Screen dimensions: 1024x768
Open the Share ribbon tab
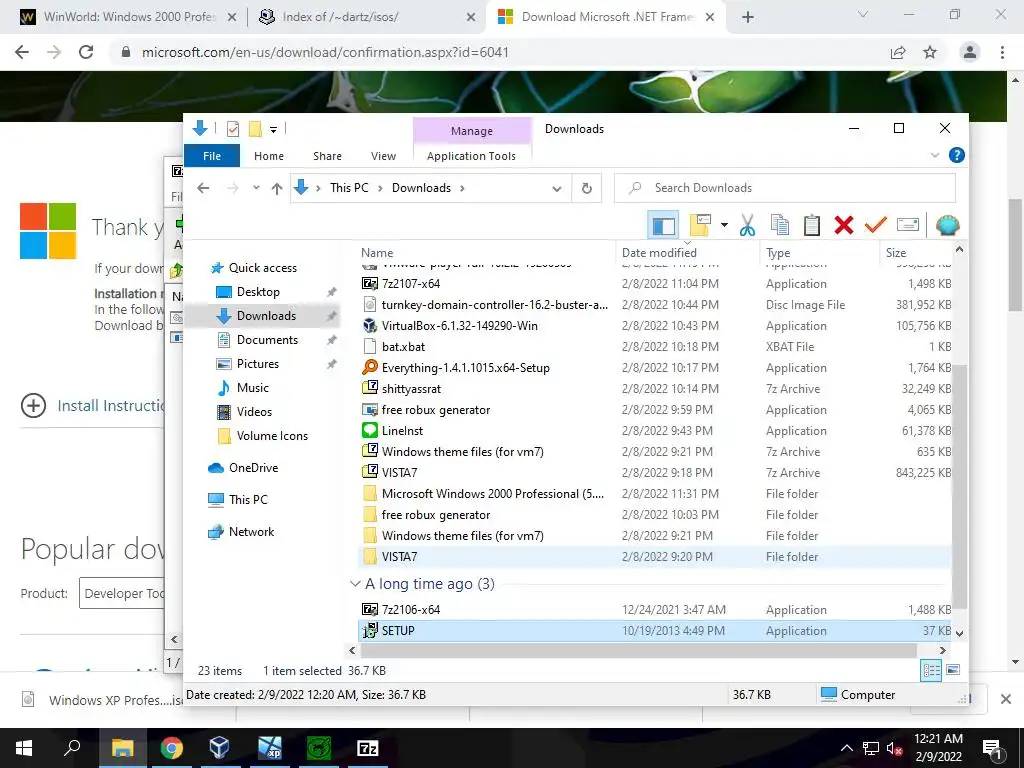(x=327, y=155)
